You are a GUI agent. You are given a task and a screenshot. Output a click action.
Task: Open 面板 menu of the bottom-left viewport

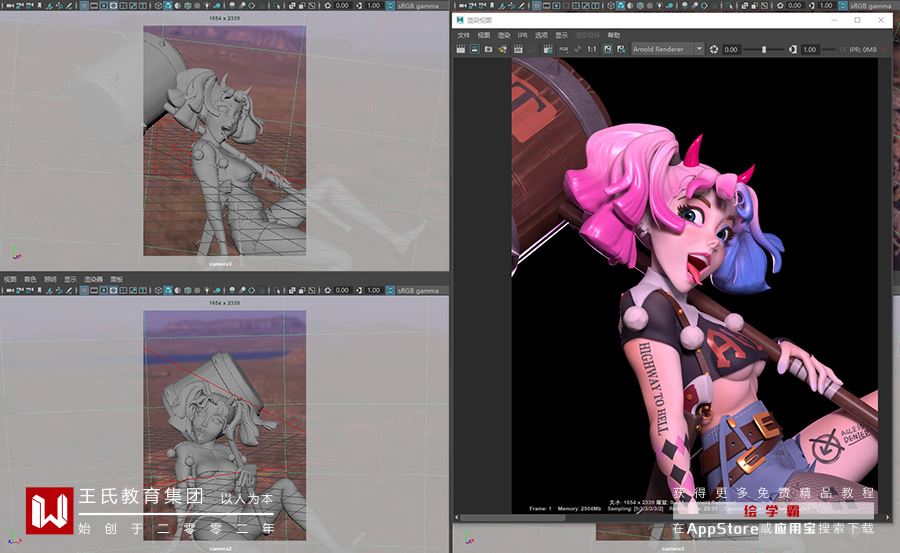[x=117, y=279]
